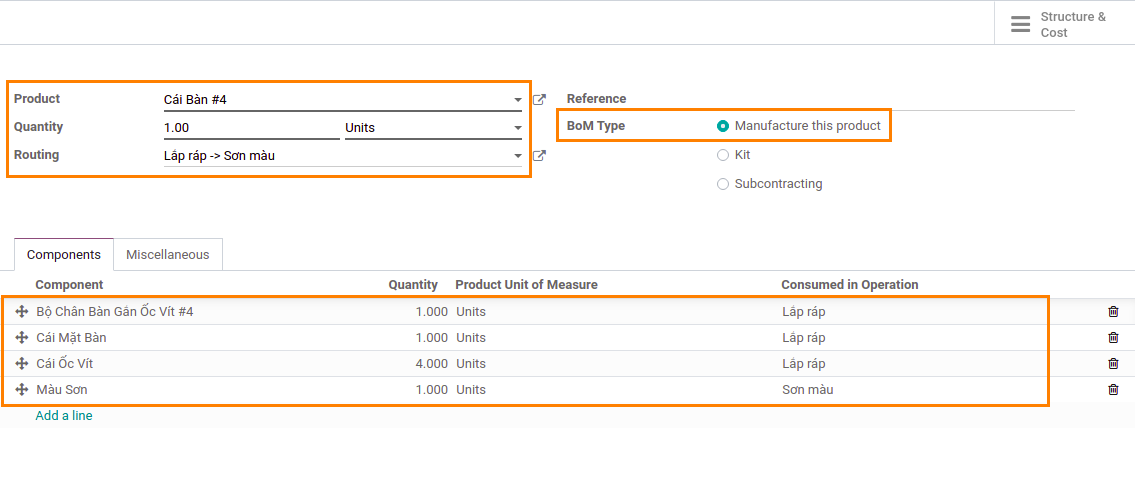Select the Kit BoM type
The image size is (1135, 478).
(x=722, y=155)
